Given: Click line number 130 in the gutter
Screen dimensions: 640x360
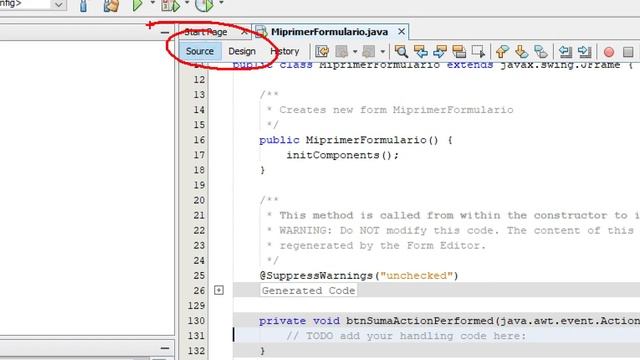Looking at the screenshot, I should click(x=196, y=321).
